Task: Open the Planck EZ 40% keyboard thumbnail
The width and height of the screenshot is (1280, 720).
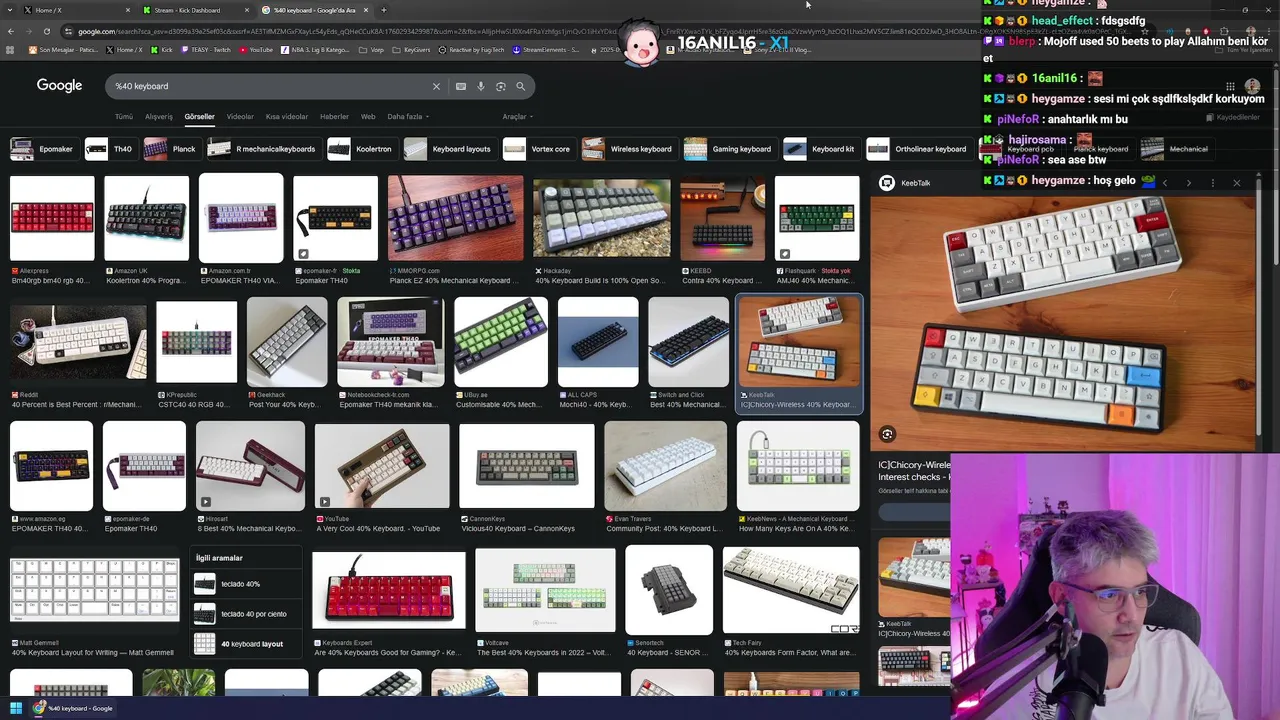Action: (455, 219)
